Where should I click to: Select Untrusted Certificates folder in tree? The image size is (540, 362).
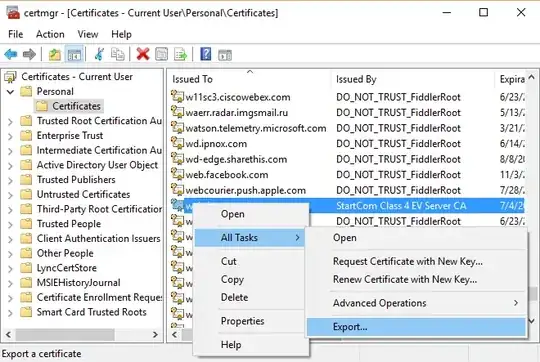pos(83,195)
